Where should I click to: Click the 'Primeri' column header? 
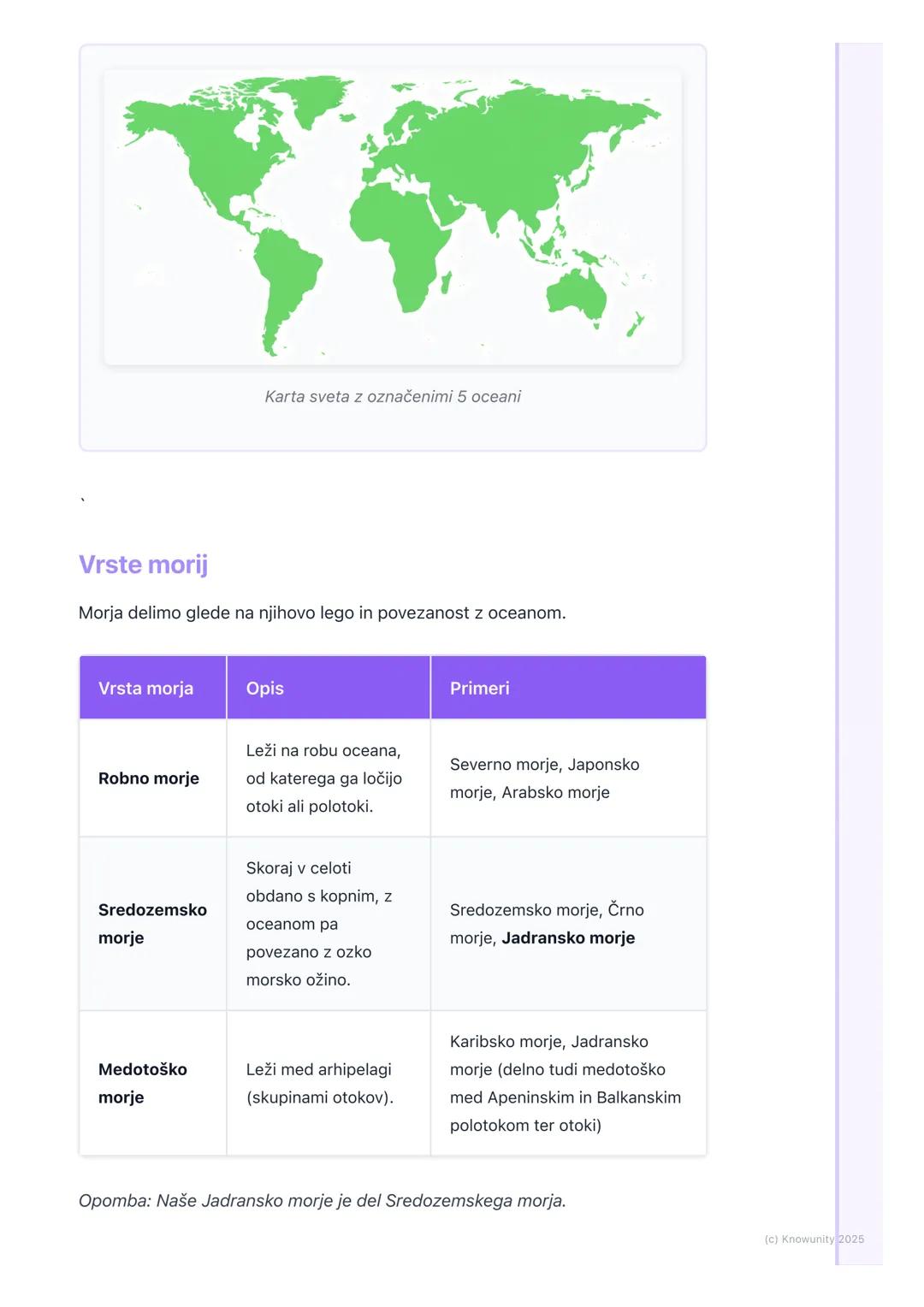click(480, 689)
